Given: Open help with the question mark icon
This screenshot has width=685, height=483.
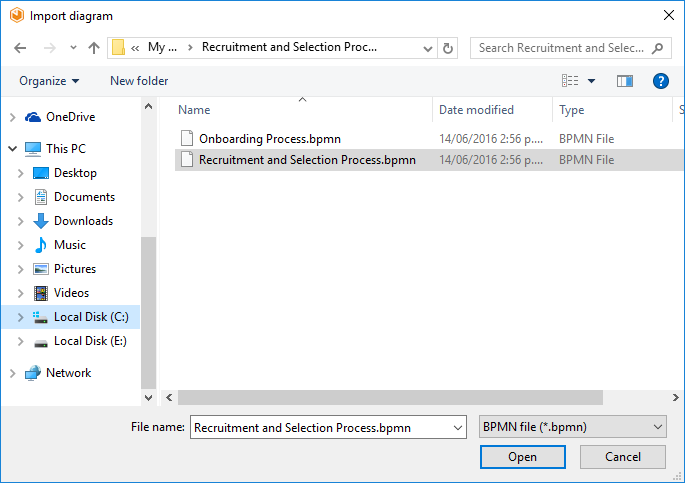Looking at the screenshot, I should coord(661,81).
